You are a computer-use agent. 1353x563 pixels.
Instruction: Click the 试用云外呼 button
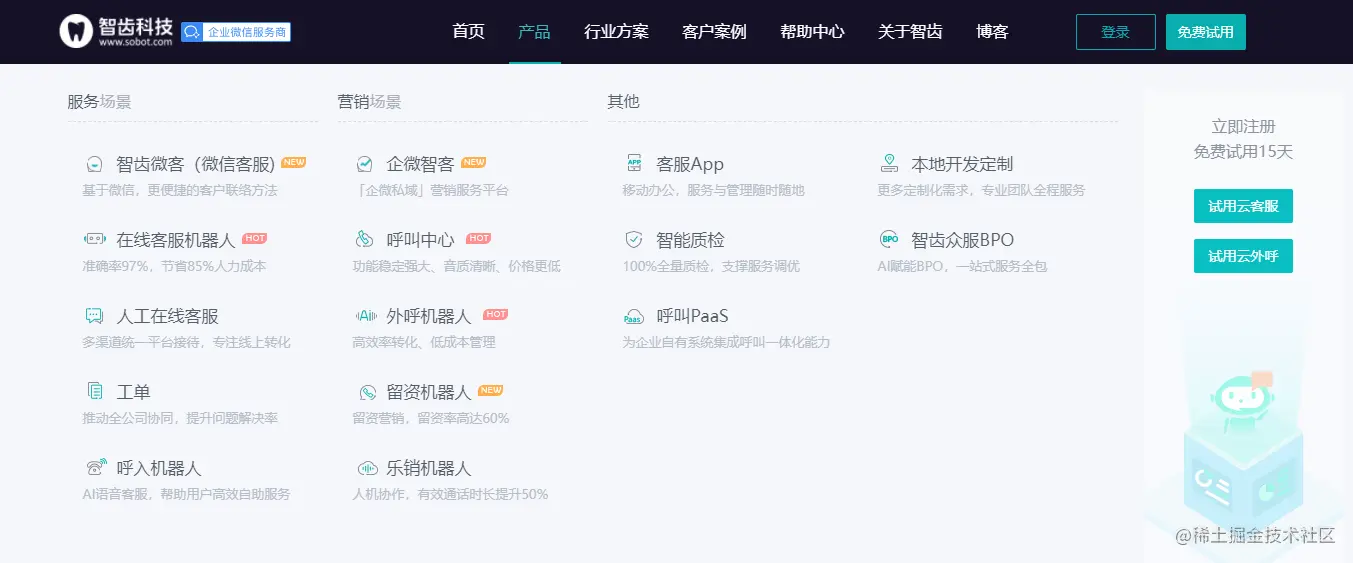pyautogui.click(x=1243, y=256)
